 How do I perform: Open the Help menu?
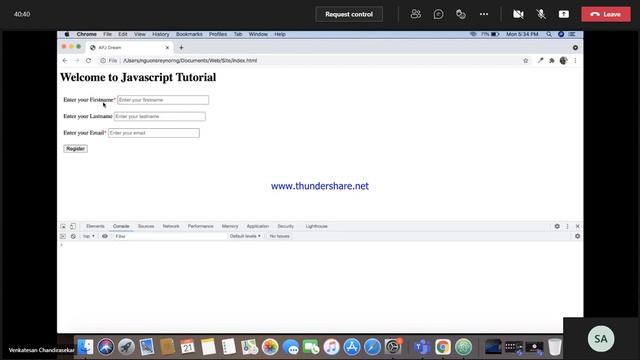click(280, 34)
